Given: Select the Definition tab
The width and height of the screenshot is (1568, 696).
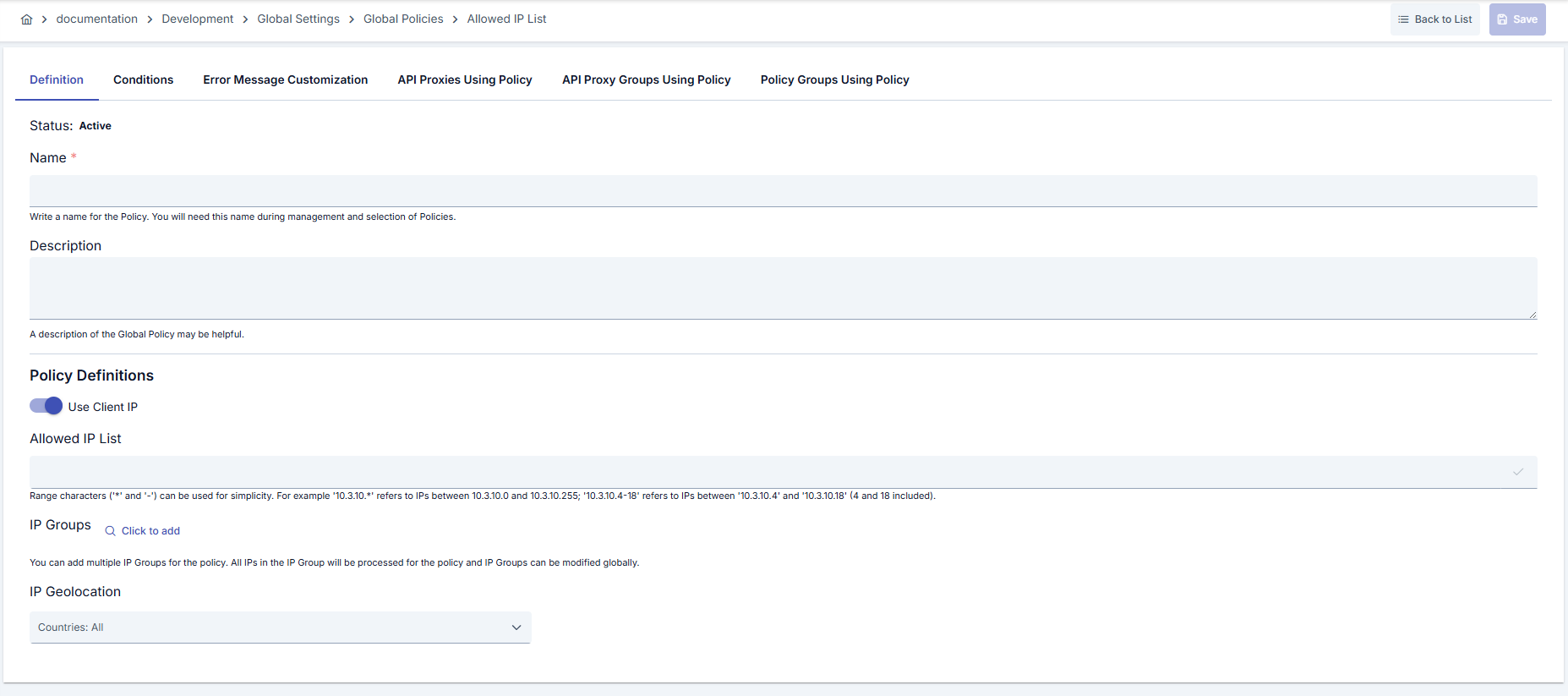Looking at the screenshot, I should click(x=57, y=79).
